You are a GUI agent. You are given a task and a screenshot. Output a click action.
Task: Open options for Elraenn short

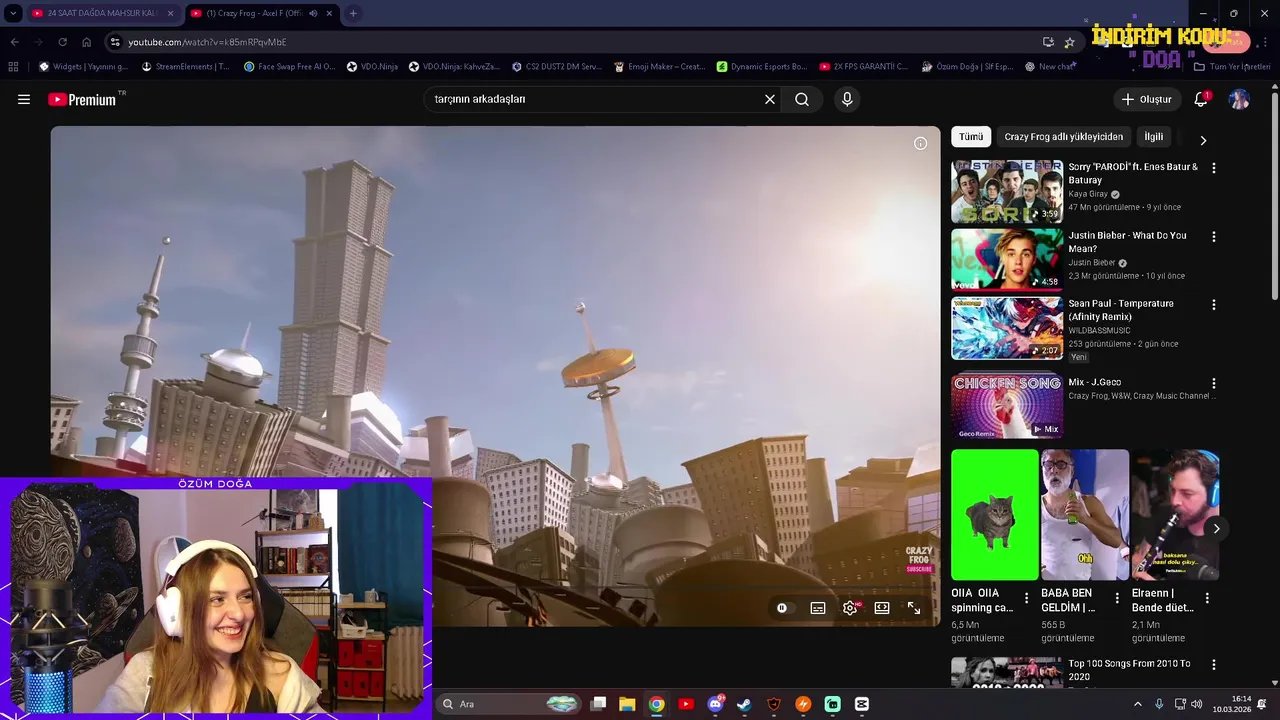click(1207, 598)
